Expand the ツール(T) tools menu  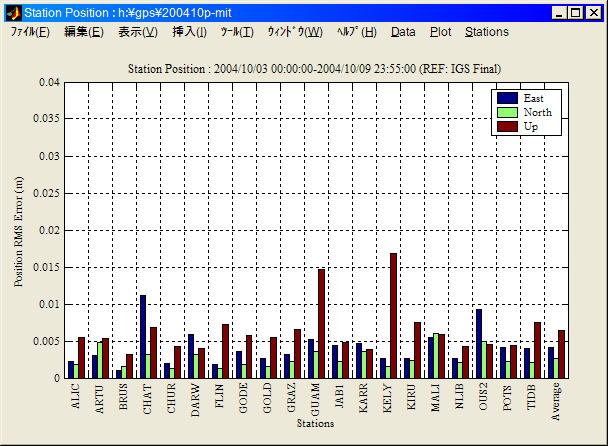pyautogui.click(x=237, y=32)
